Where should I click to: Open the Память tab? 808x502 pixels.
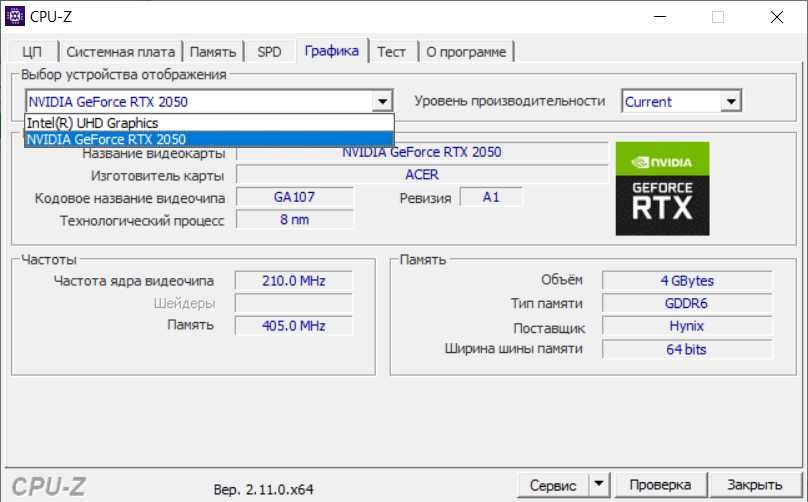pyautogui.click(x=213, y=52)
